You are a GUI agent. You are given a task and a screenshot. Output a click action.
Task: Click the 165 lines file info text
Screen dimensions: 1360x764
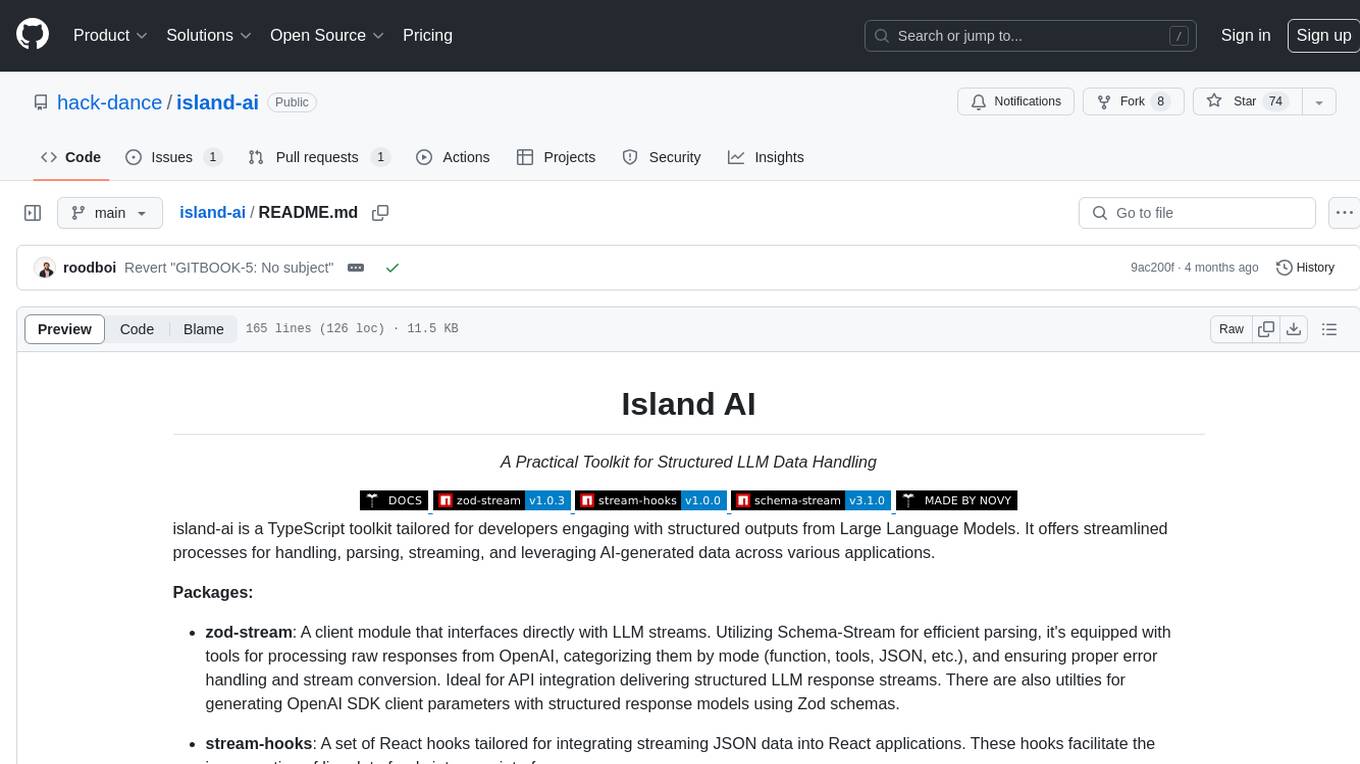351,329
